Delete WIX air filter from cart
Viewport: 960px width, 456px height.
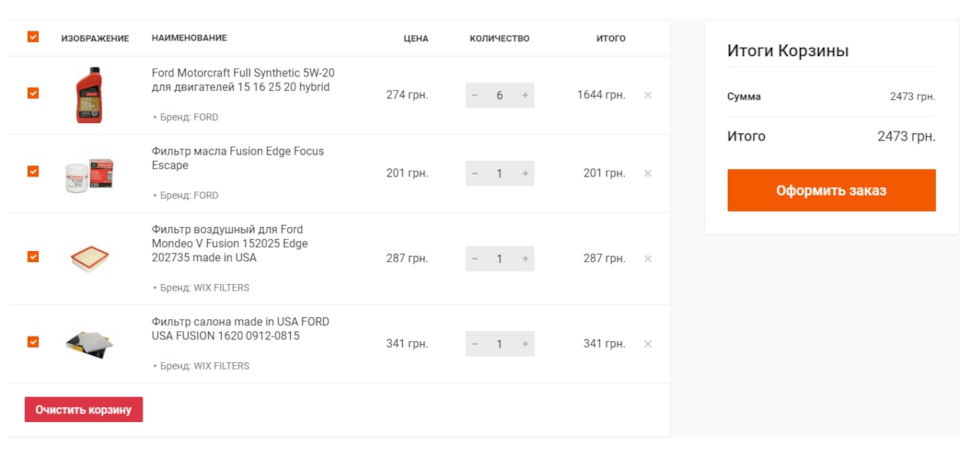coord(648,259)
